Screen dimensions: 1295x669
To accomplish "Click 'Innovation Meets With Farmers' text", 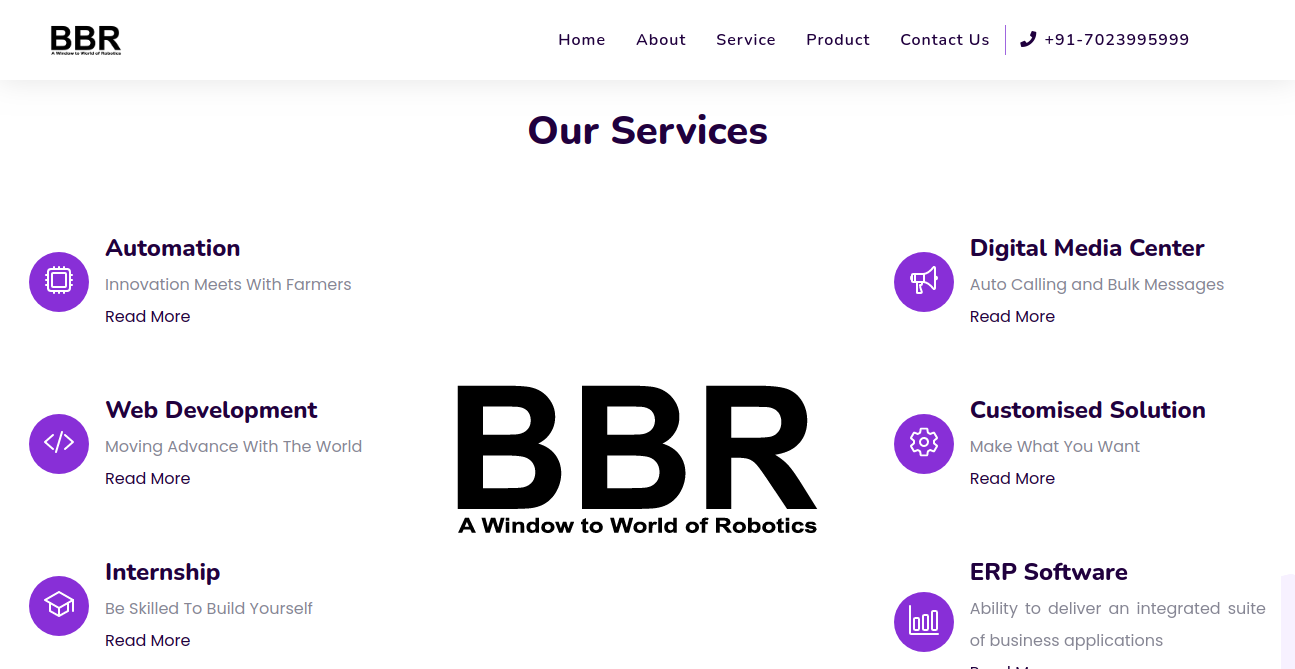I will (228, 284).
